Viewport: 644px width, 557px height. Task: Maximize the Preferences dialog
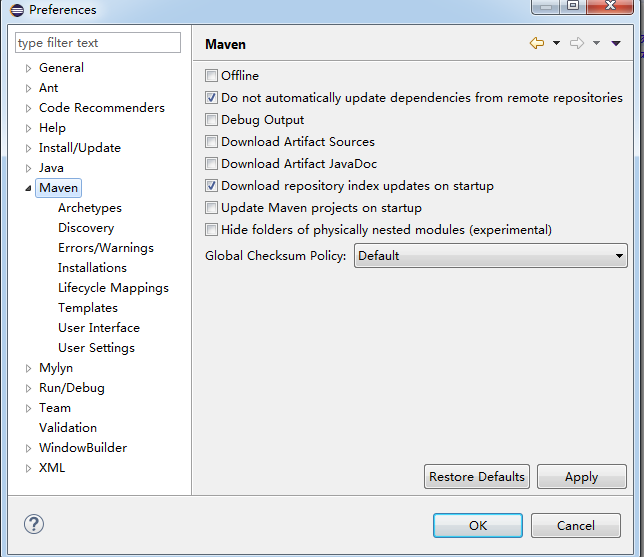[x=573, y=6]
